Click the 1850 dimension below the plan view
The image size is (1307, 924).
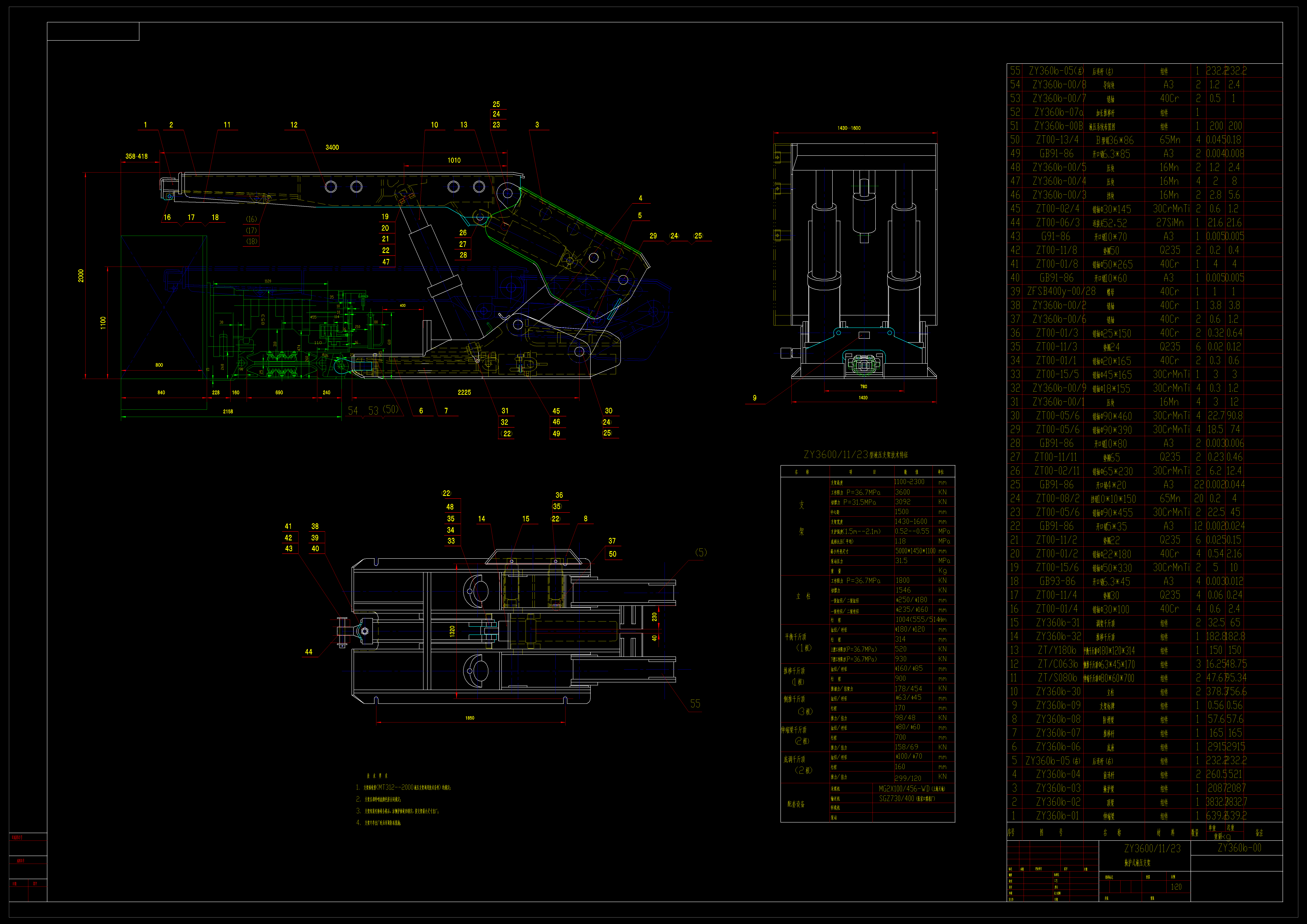[470, 718]
